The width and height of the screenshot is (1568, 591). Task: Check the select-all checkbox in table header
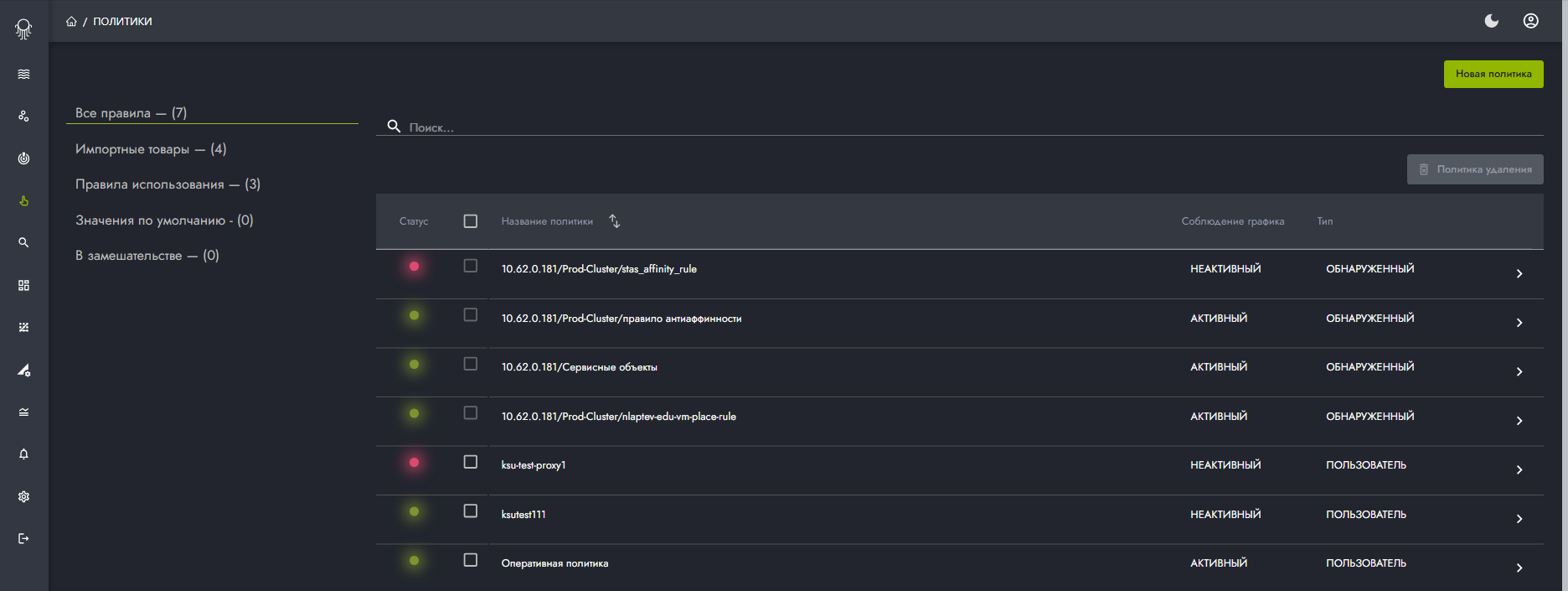[x=471, y=221]
